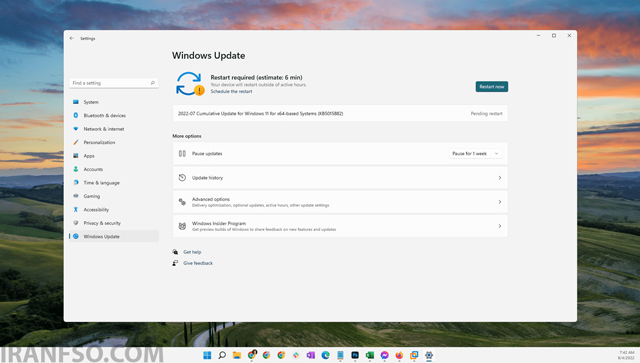Screen dimensions: 640x363
Task: Click the Get help link
Action: [x=192, y=252]
